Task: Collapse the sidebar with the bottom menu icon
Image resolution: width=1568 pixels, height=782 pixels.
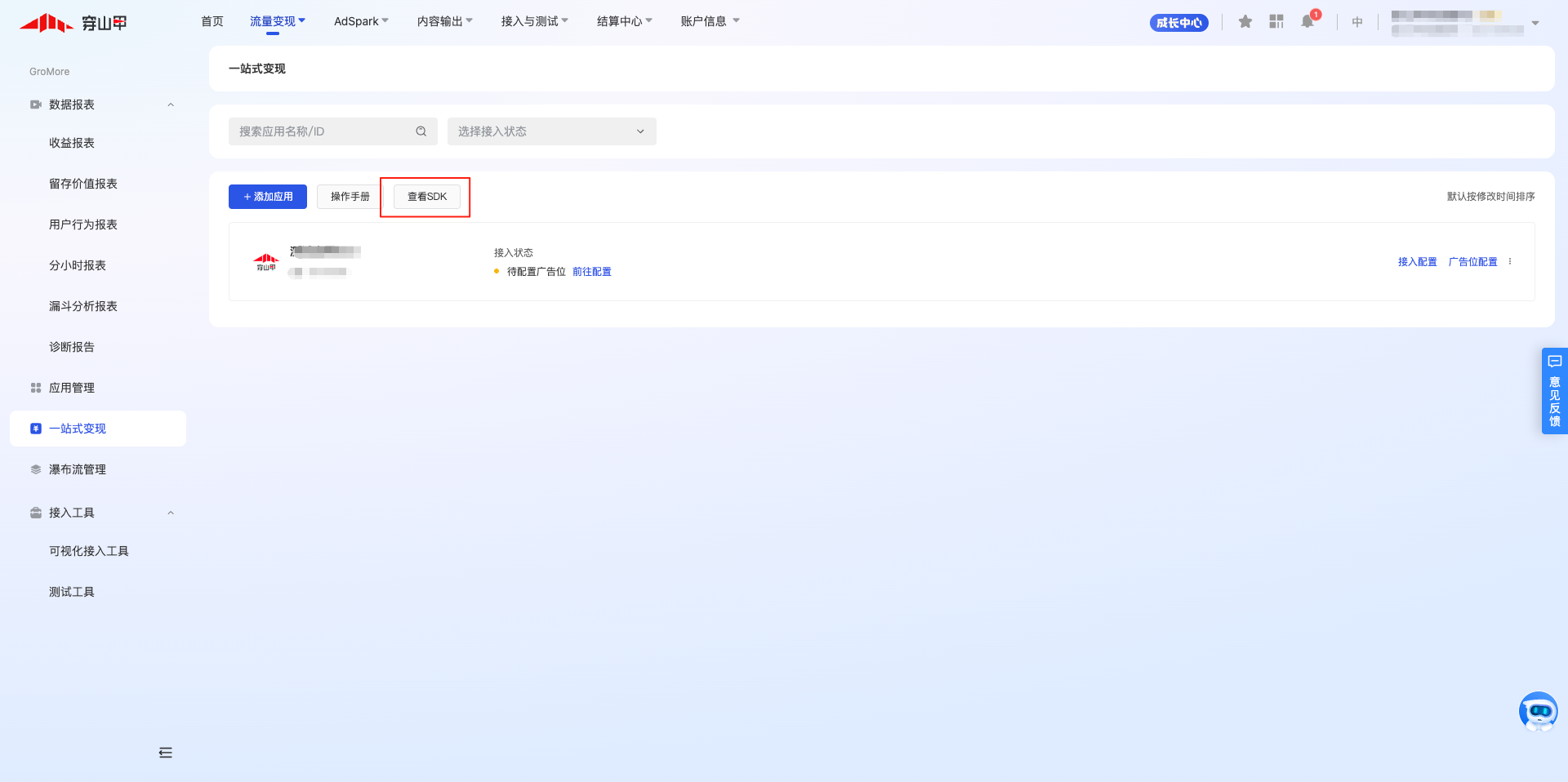Action: click(166, 753)
